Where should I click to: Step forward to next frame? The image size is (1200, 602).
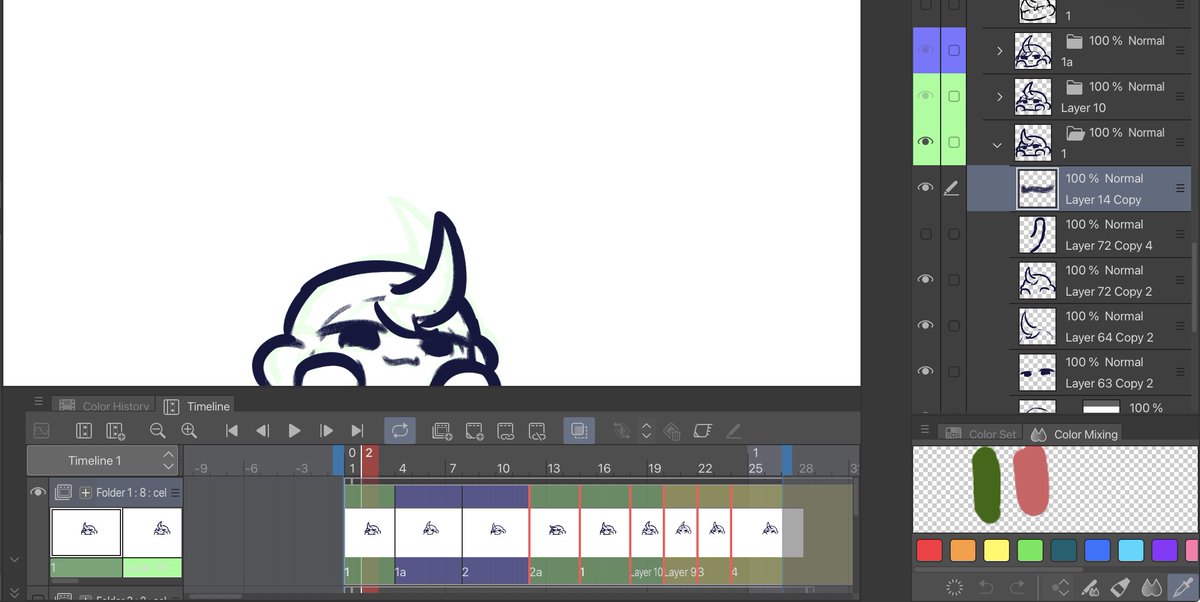click(326, 431)
